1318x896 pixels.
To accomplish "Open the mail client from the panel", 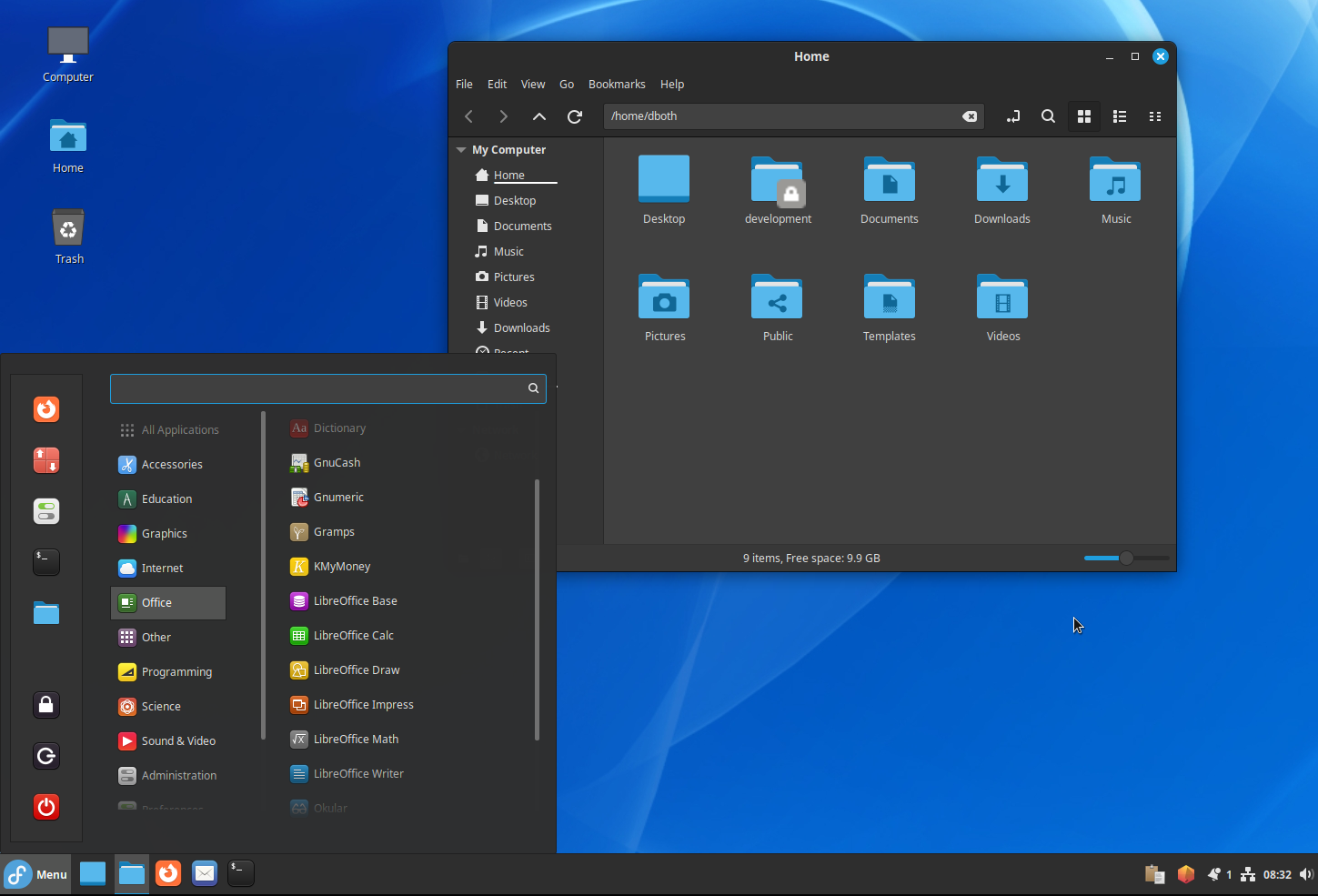I will point(205,873).
